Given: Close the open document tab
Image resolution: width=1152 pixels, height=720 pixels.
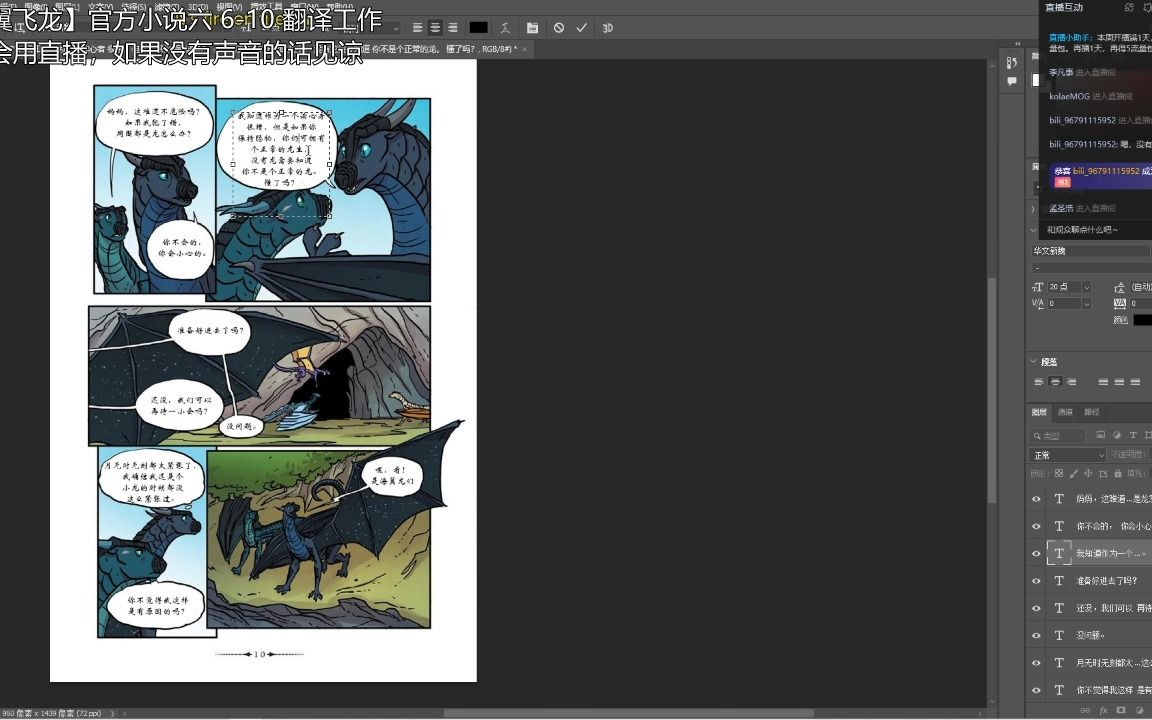Looking at the screenshot, I should click(525, 49).
